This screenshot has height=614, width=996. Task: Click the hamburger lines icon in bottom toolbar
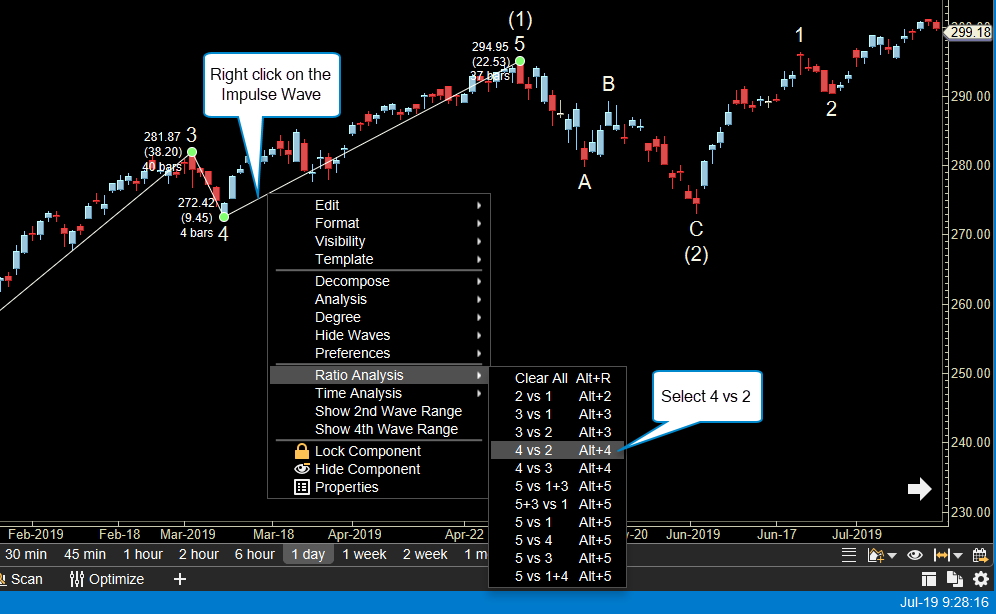(x=849, y=555)
